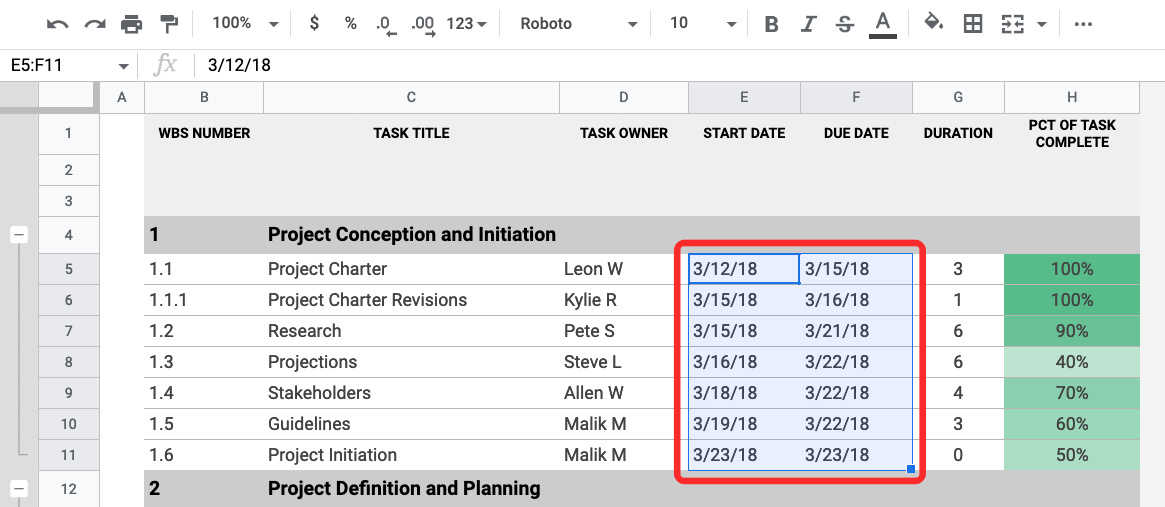
Task: Click the Undo icon
Action: [x=57, y=24]
